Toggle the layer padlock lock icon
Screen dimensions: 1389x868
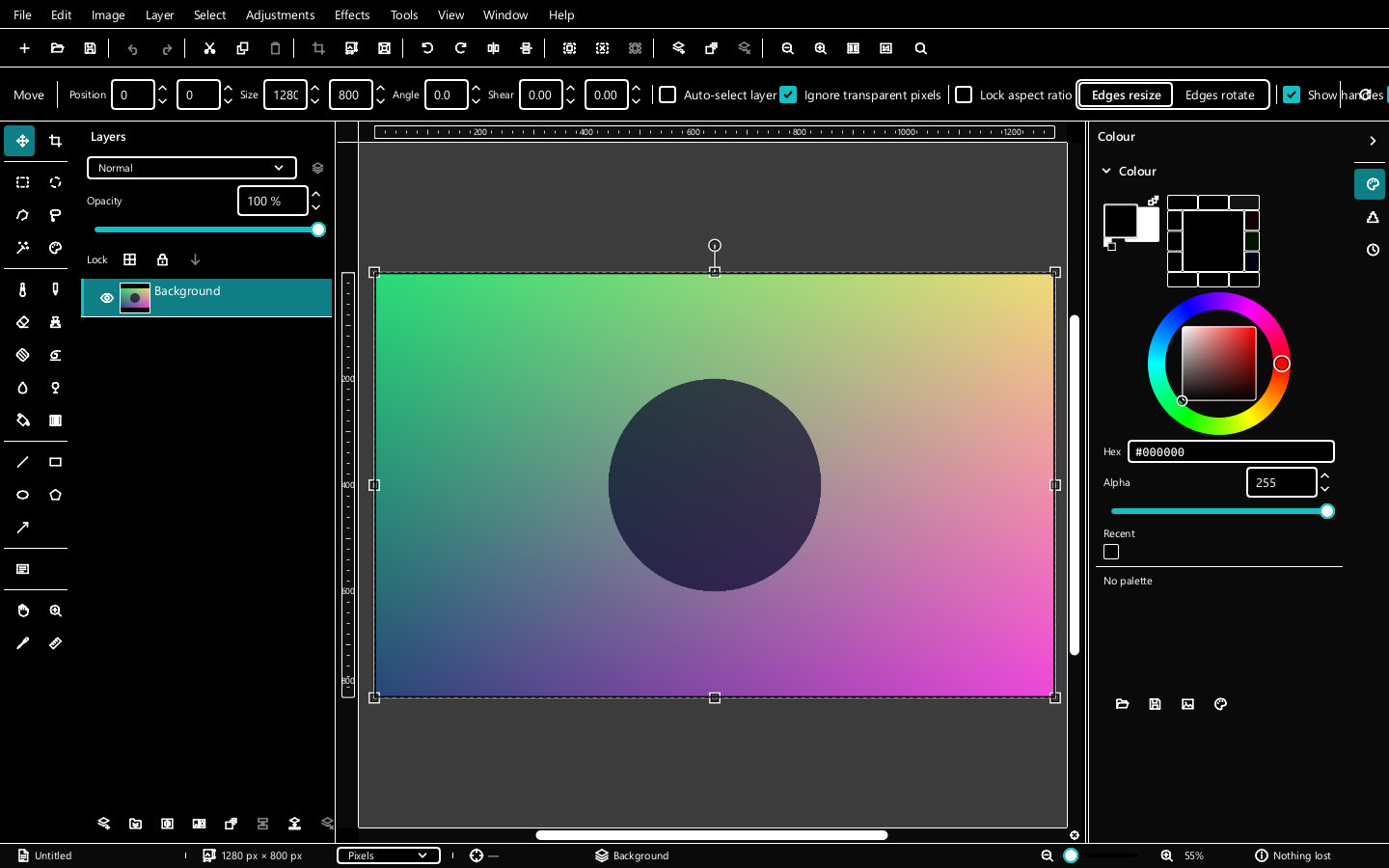(162, 259)
